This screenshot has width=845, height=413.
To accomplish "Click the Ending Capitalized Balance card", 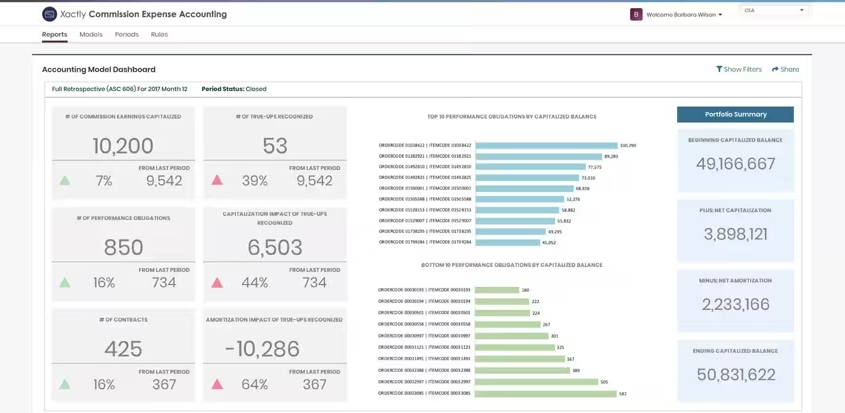I will 735,370.
